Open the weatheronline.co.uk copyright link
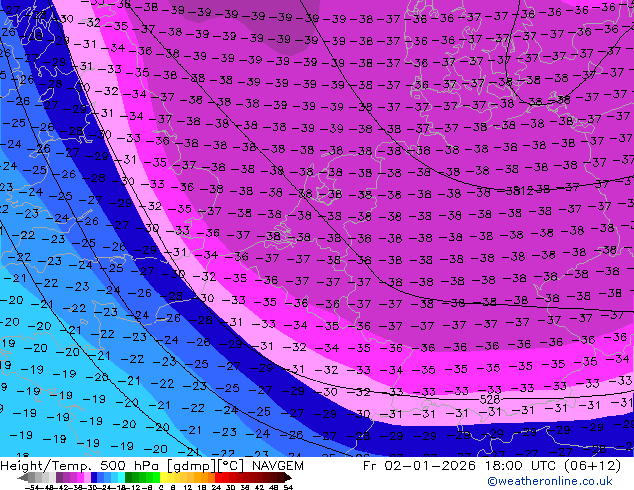The width and height of the screenshot is (634, 490). pyautogui.click(x=550, y=481)
